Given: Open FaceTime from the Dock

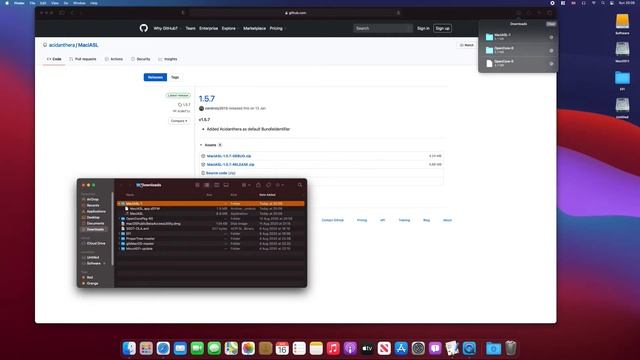Looking at the screenshot, I should [x=197, y=348].
